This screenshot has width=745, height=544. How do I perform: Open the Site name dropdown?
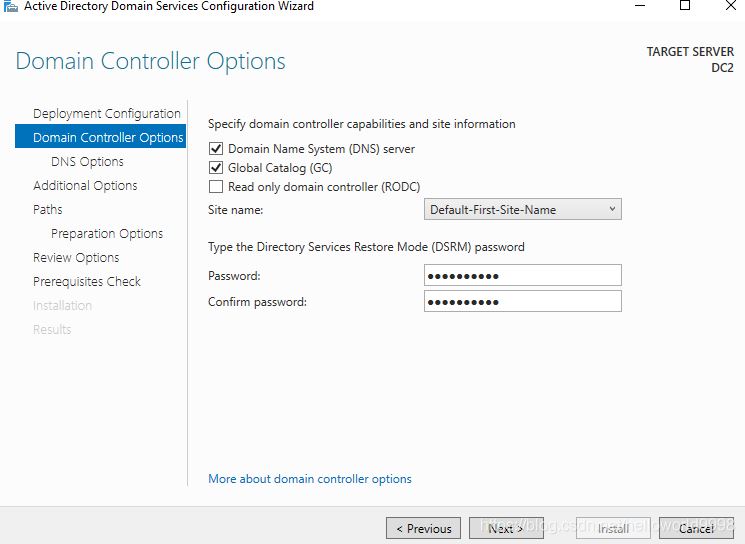[523, 210]
